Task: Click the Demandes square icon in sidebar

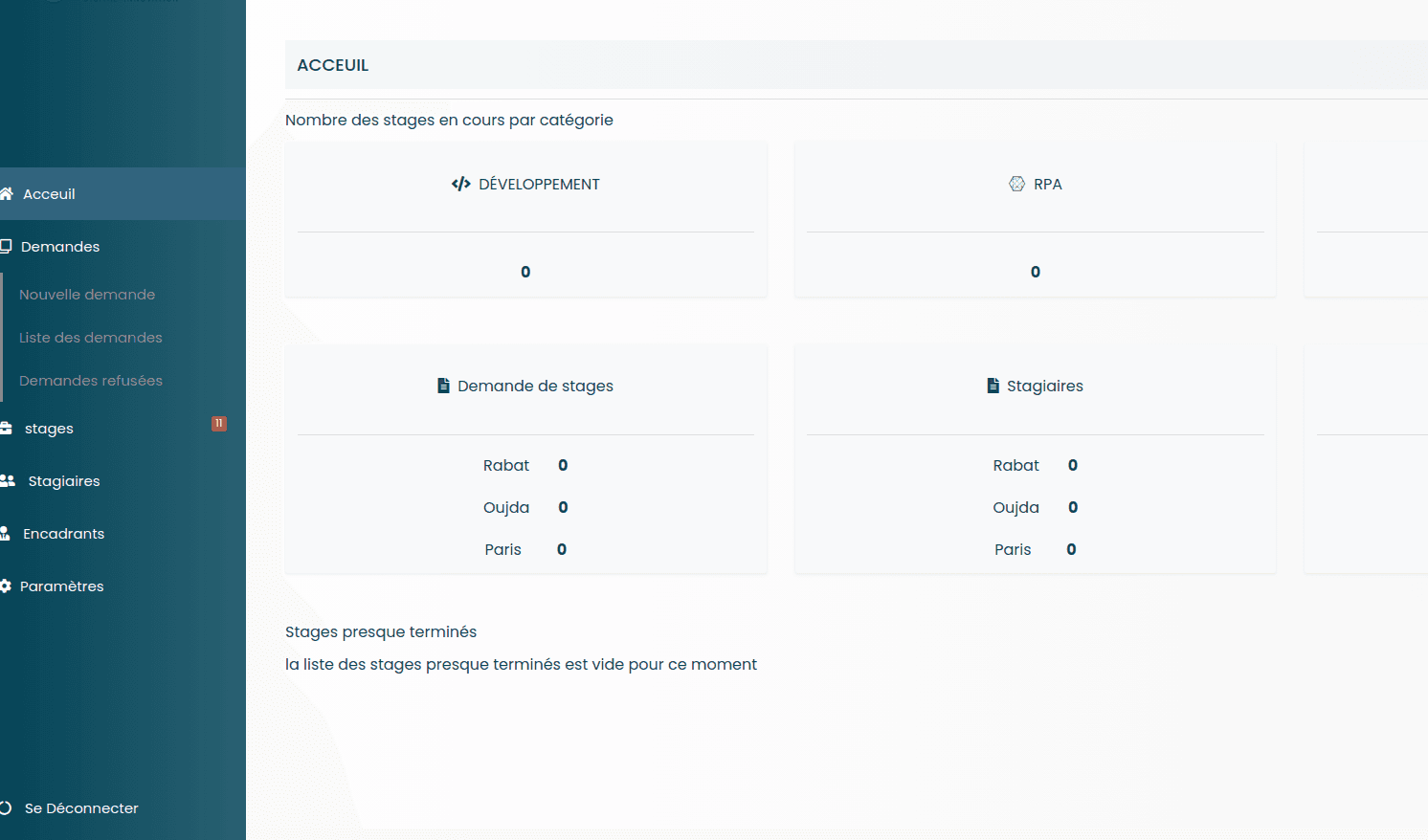Action: [6, 246]
